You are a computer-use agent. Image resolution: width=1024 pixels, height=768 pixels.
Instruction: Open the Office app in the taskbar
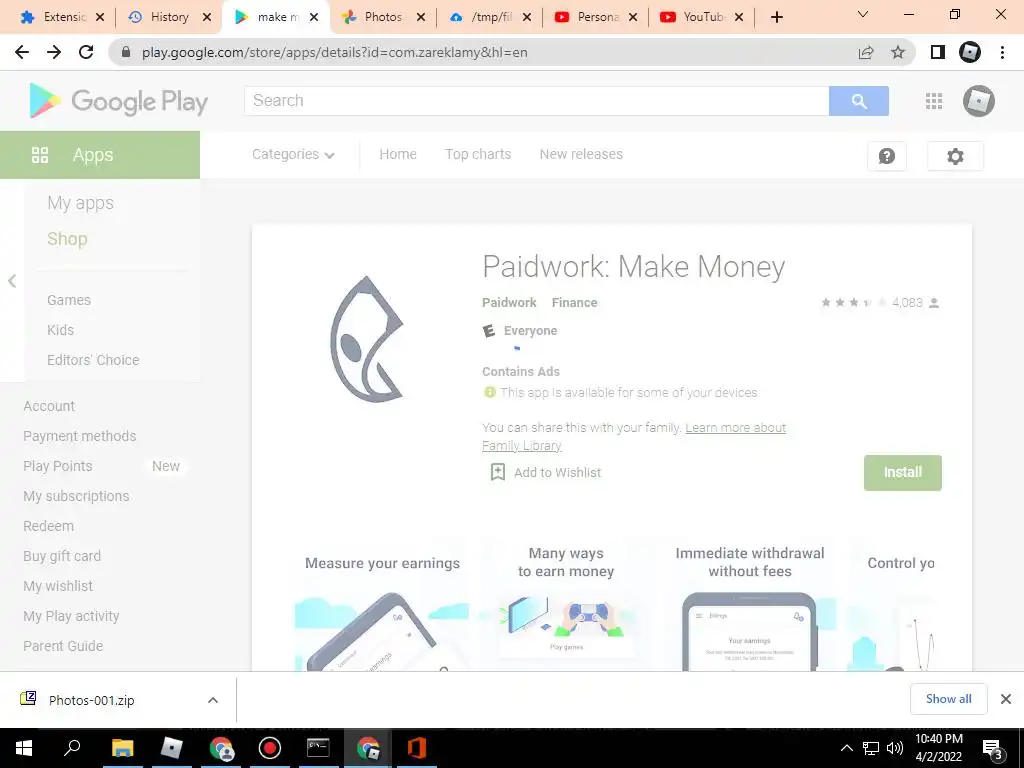click(417, 748)
